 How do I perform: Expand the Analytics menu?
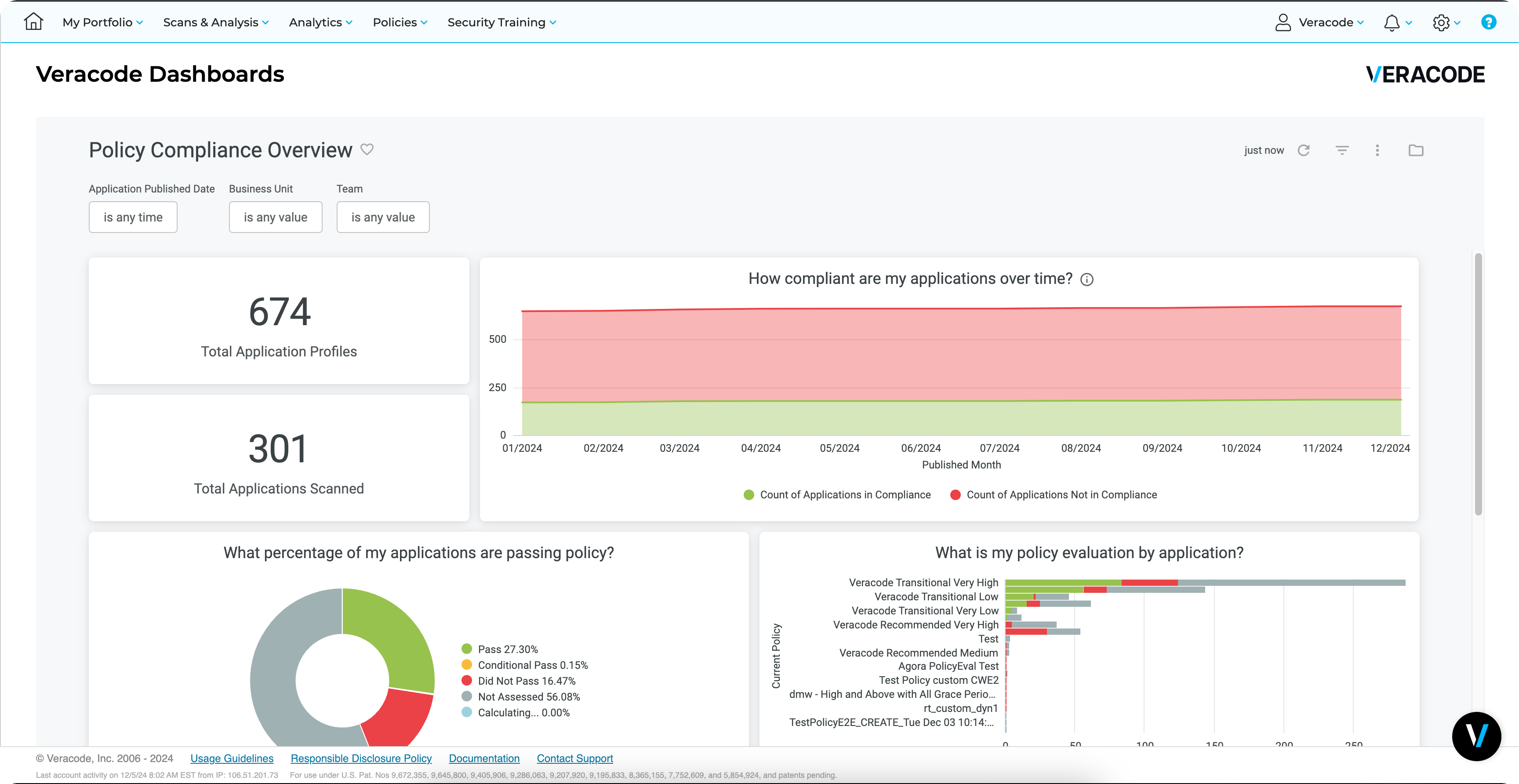pyautogui.click(x=321, y=22)
